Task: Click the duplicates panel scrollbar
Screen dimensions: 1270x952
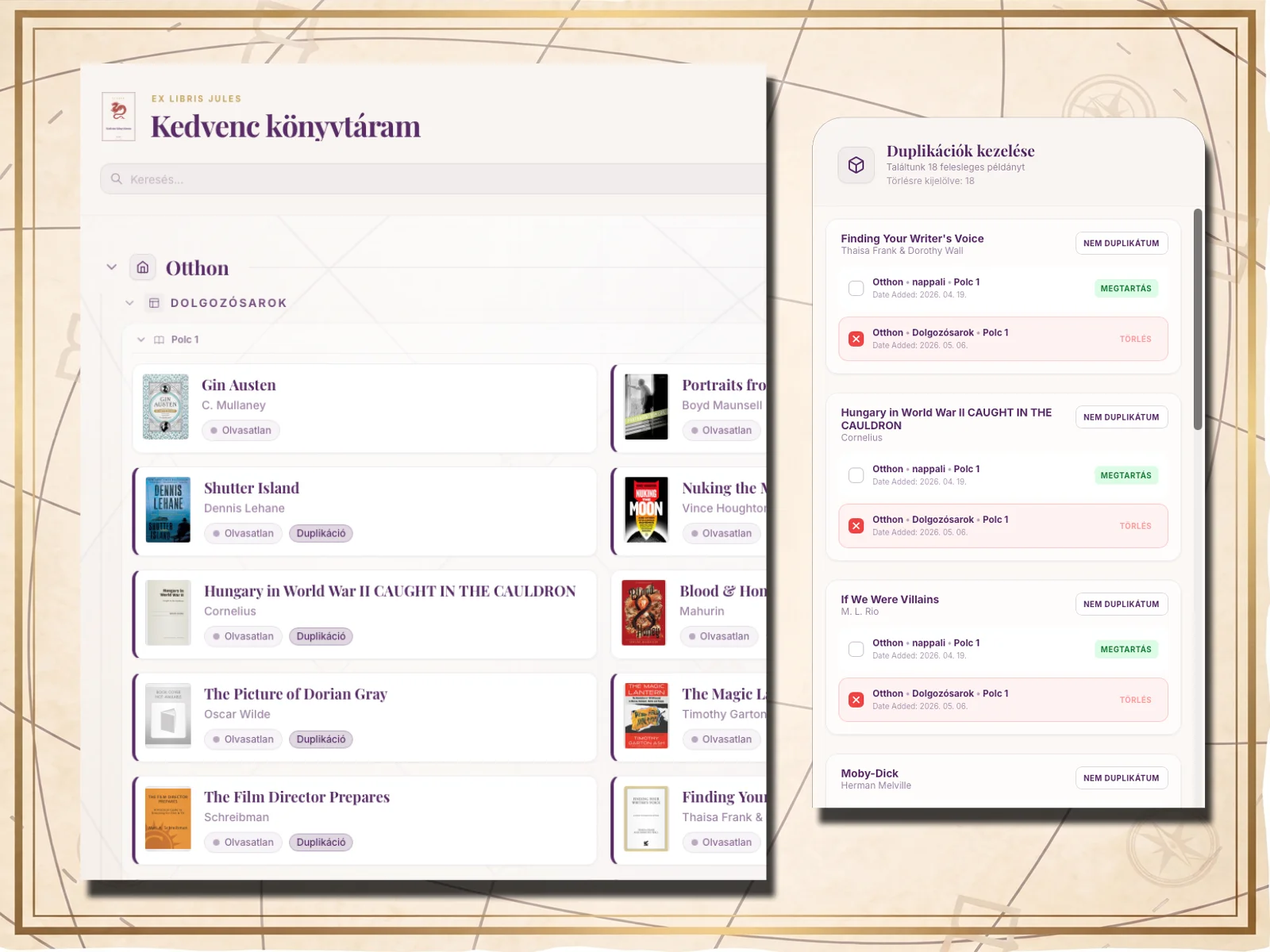Action: 1198,319
